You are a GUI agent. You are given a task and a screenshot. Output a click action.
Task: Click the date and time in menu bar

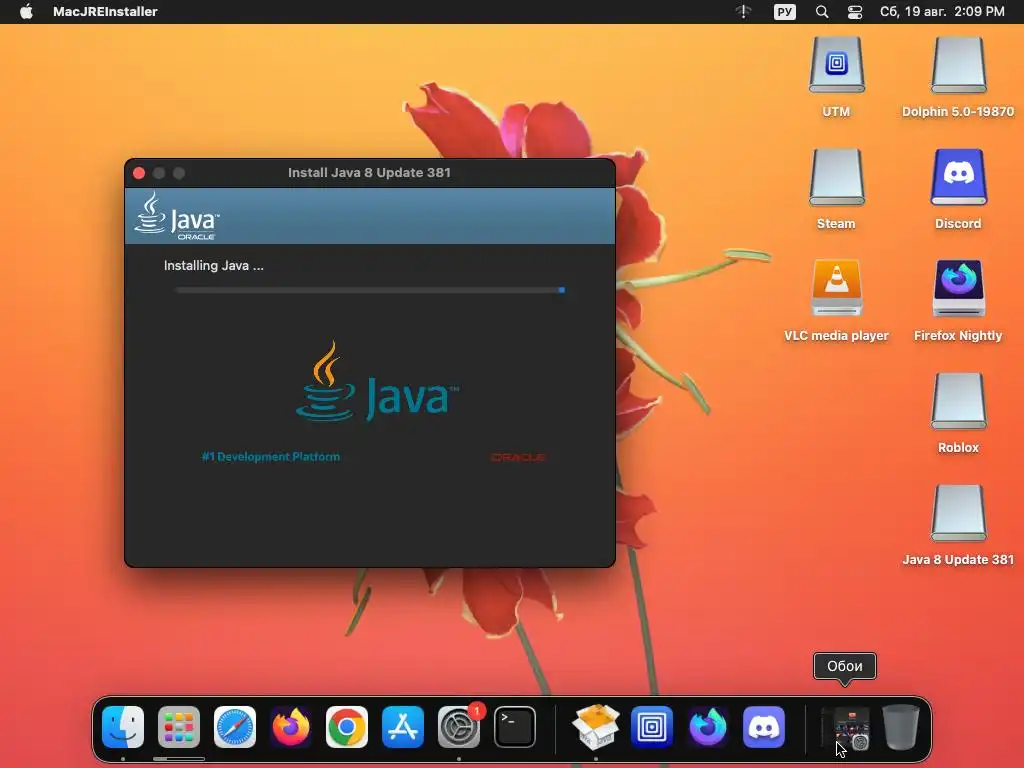[x=942, y=12]
